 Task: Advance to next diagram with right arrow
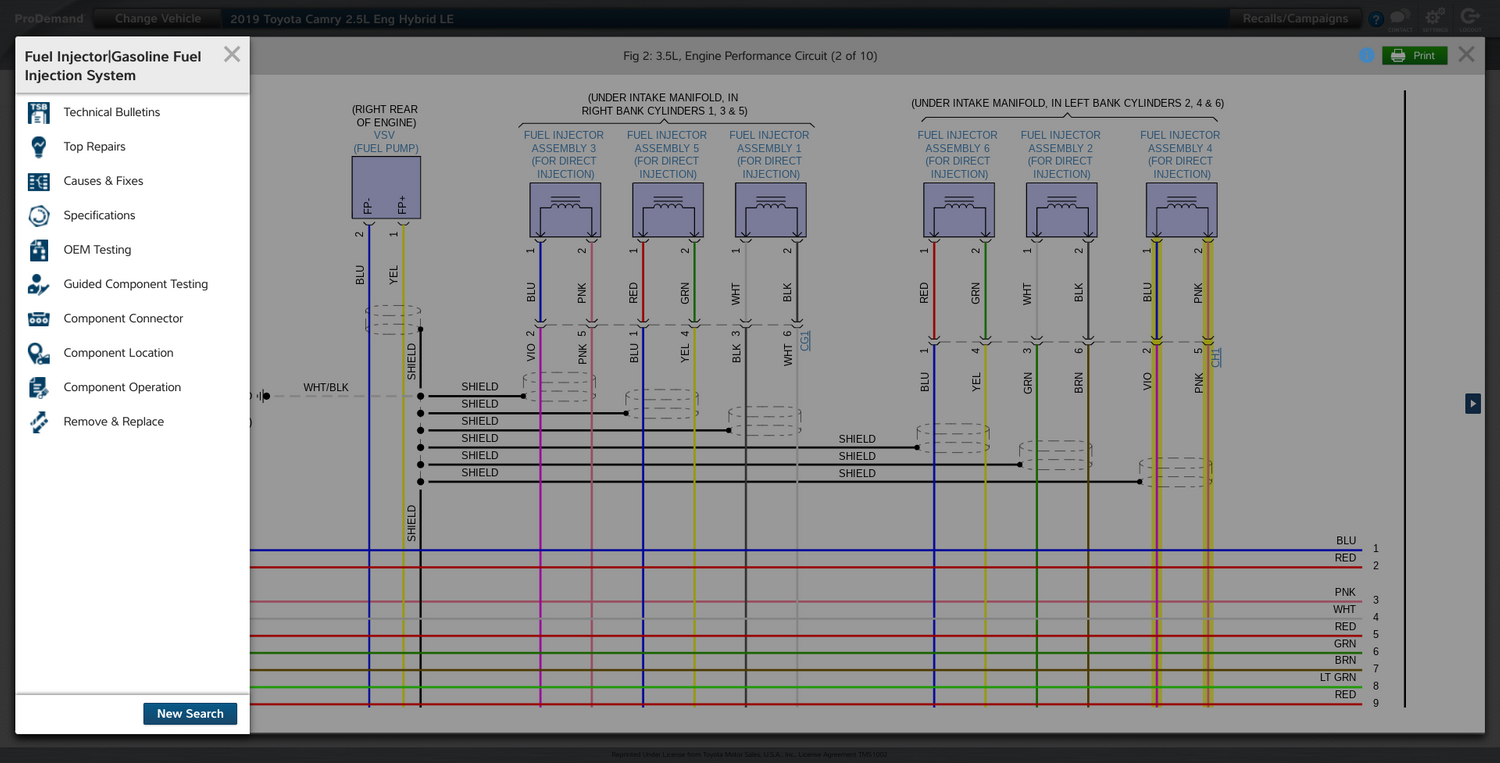(x=1472, y=403)
